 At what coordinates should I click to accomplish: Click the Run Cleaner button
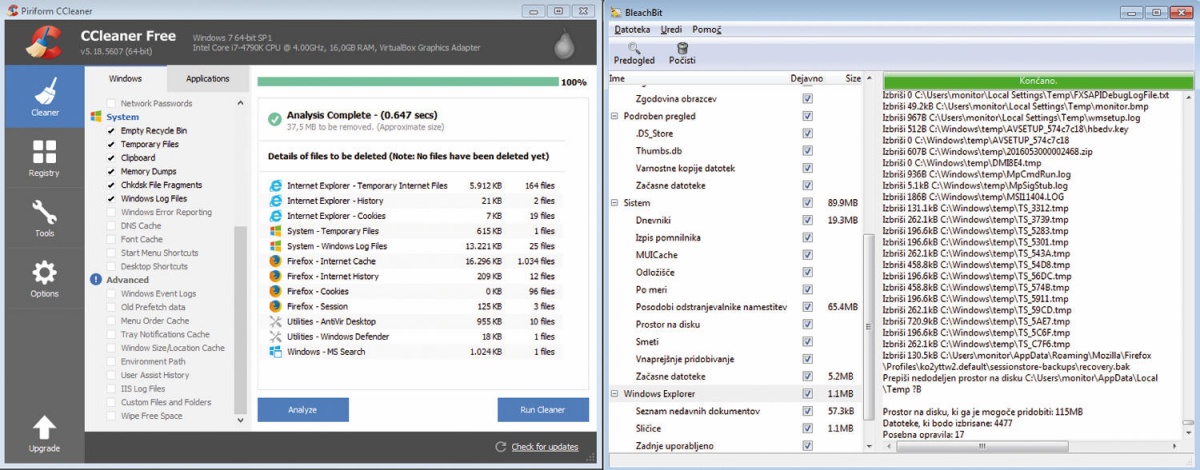click(543, 410)
